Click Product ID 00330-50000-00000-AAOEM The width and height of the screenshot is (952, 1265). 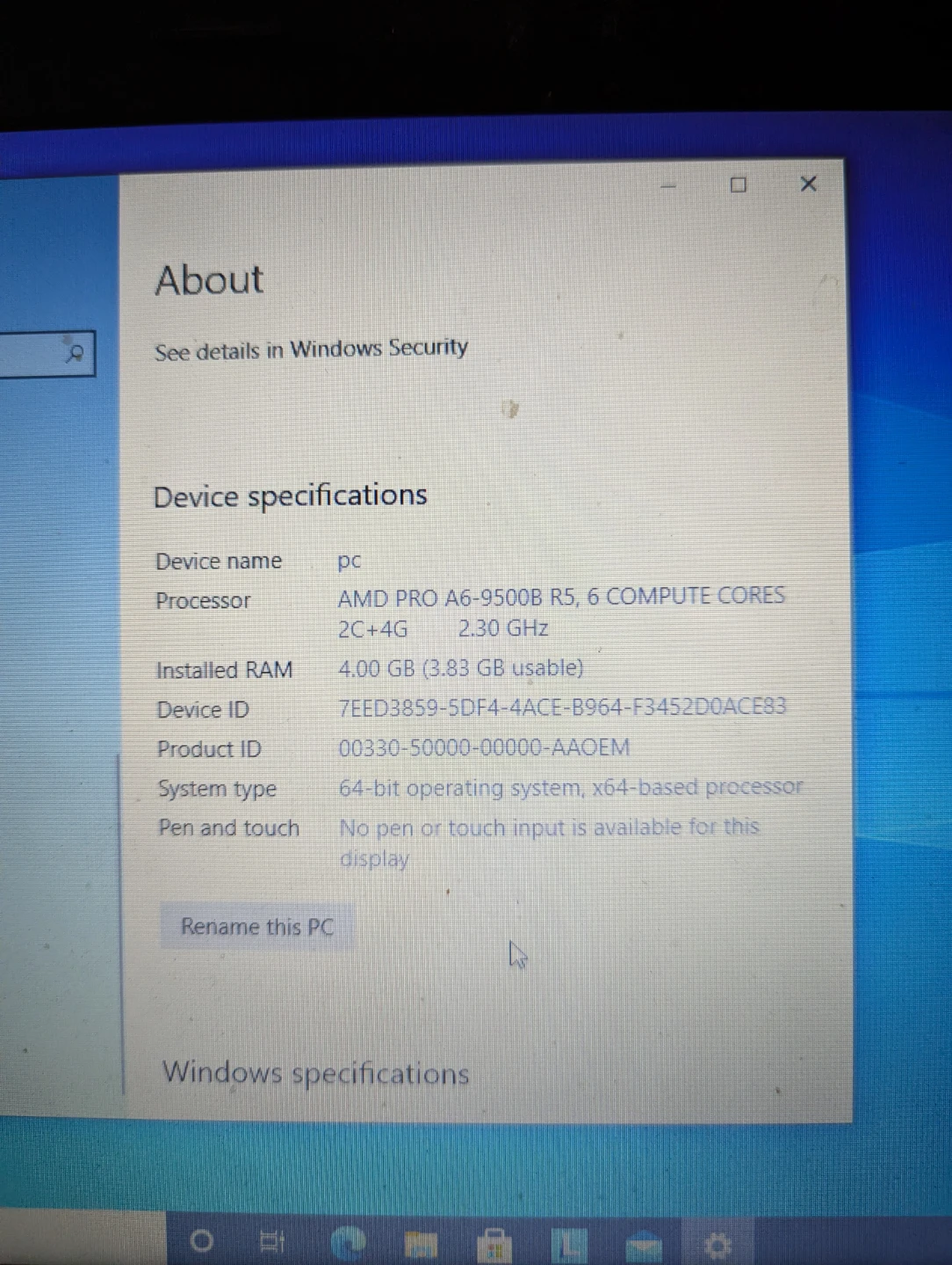(484, 748)
